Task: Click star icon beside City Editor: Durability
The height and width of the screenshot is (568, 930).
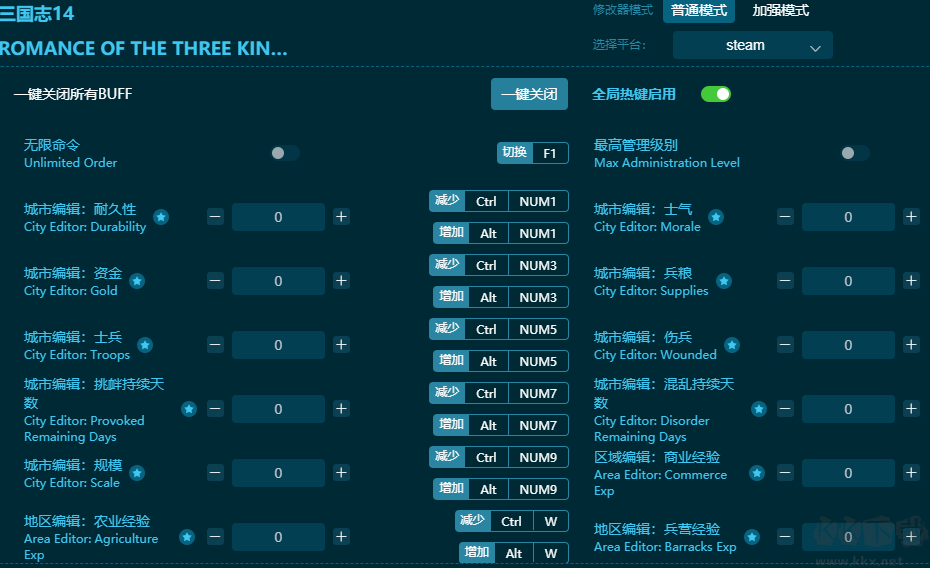Action: (161, 217)
